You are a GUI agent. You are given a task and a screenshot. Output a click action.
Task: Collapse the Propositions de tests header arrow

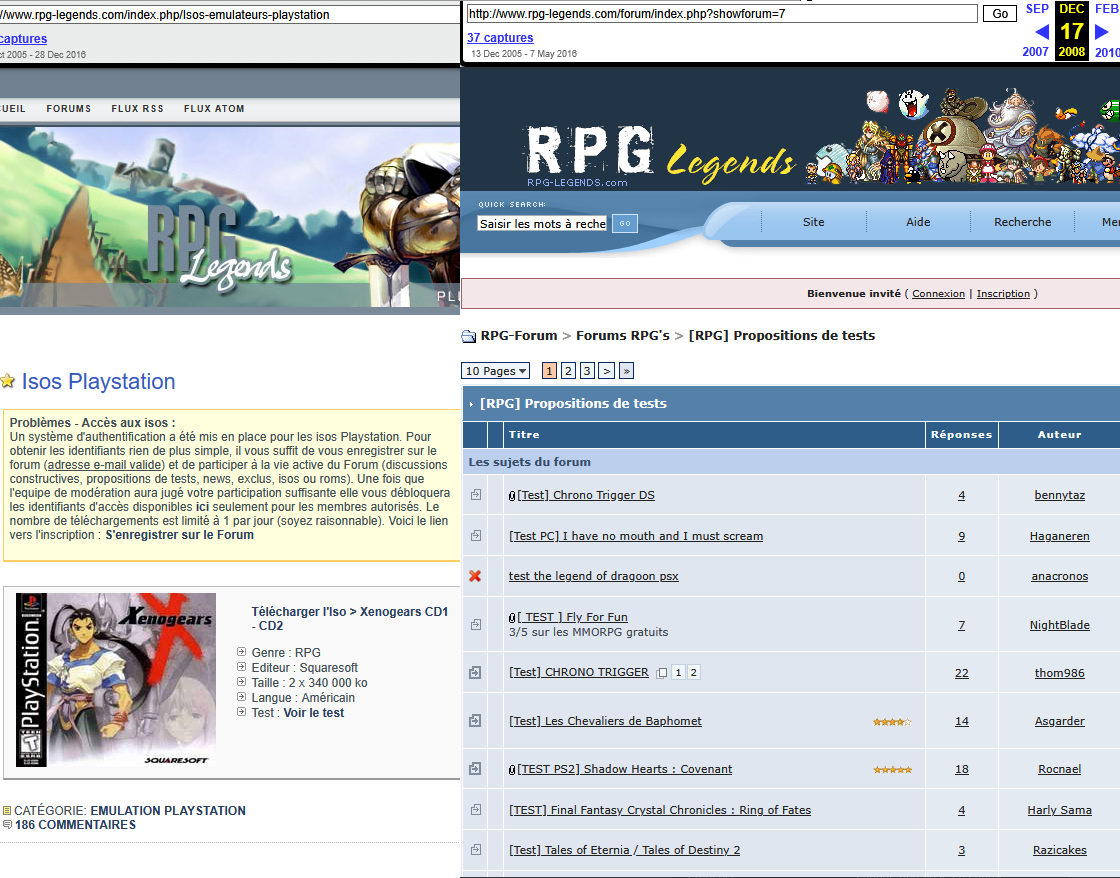coord(471,404)
